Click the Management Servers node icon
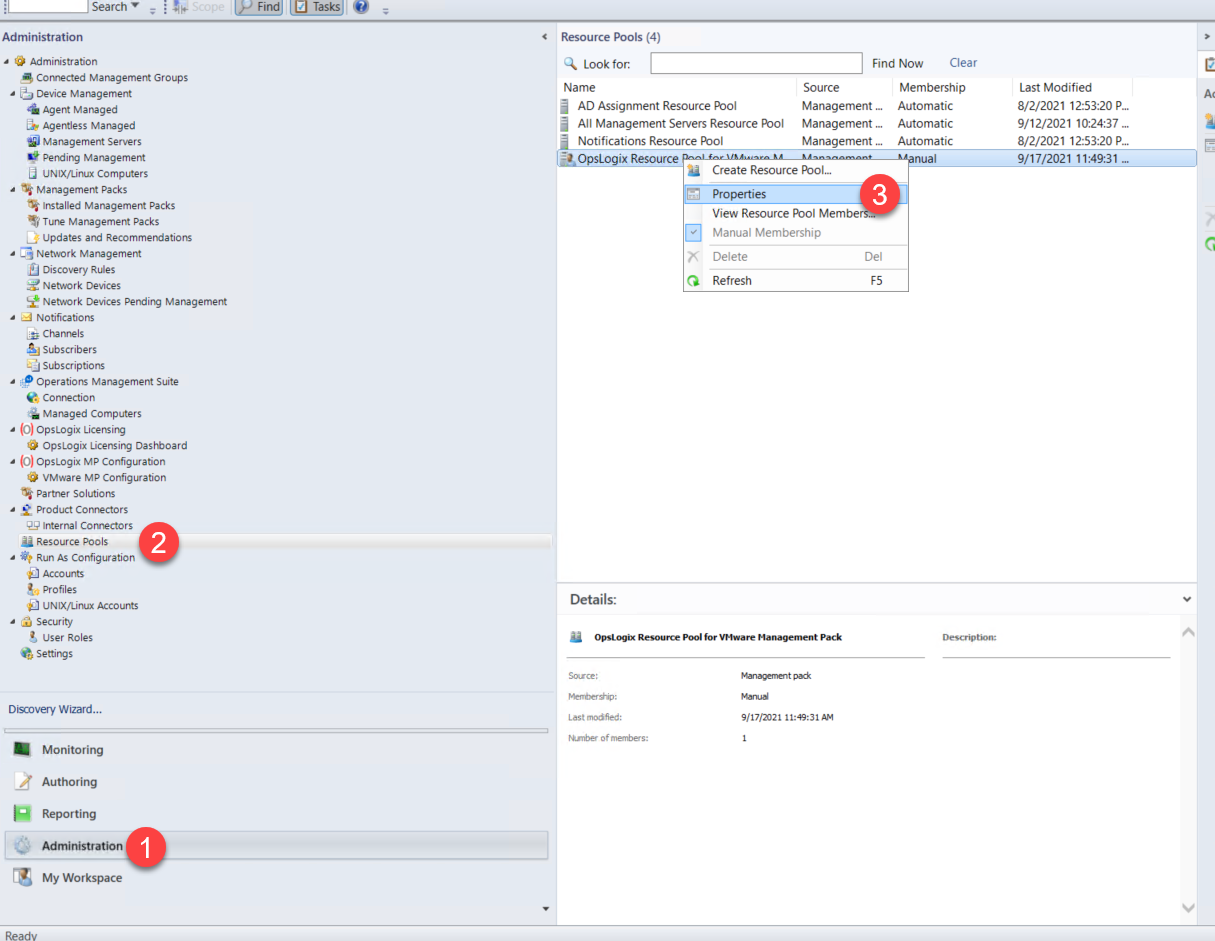Image resolution: width=1215 pixels, height=941 pixels. click(34, 142)
